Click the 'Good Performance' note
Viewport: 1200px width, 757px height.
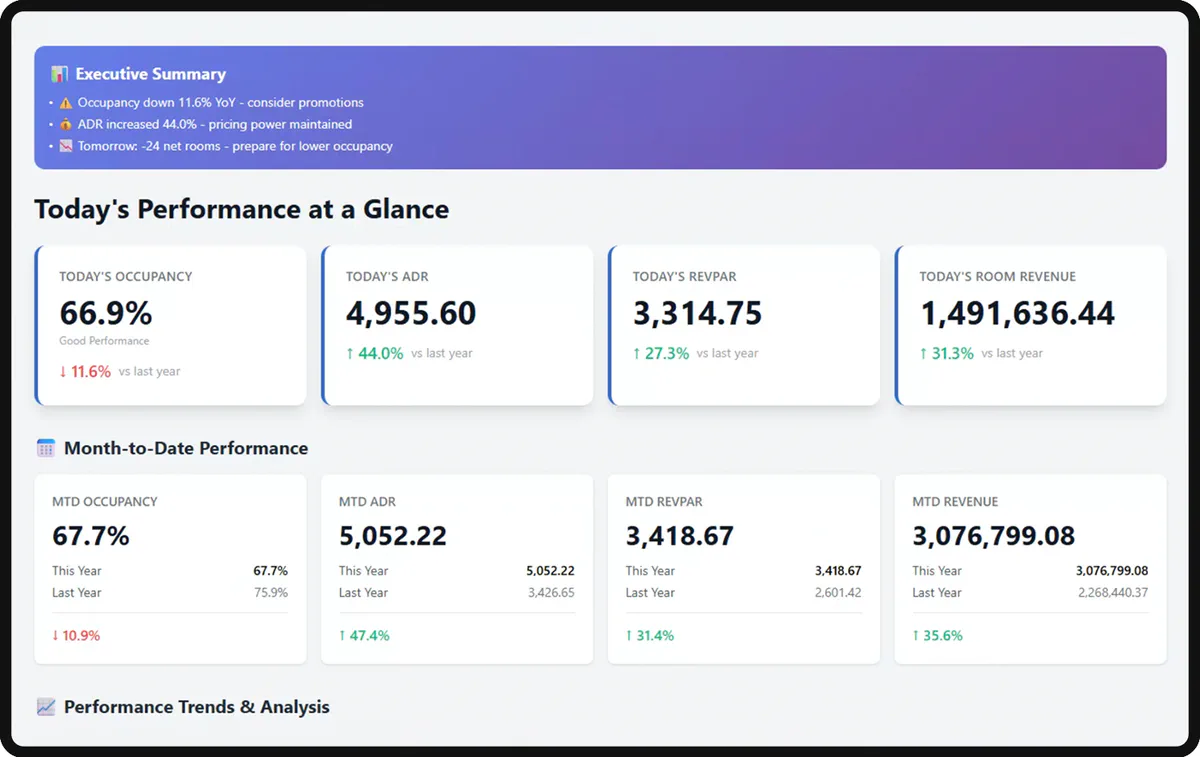pos(104,341)
